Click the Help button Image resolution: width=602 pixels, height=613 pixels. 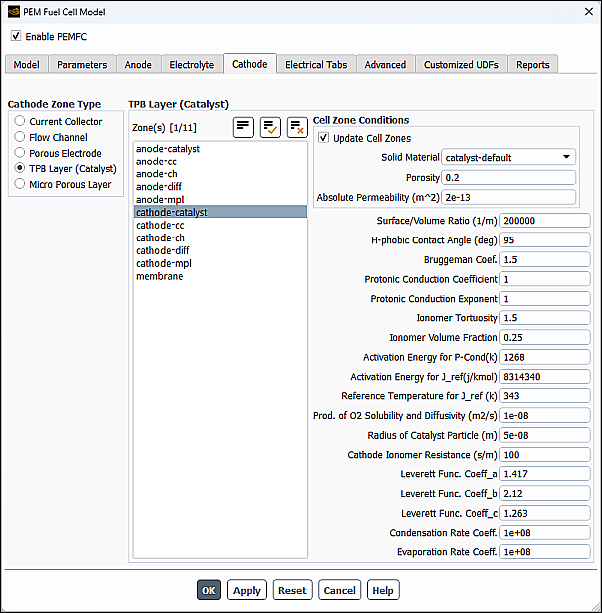[383, 590]
